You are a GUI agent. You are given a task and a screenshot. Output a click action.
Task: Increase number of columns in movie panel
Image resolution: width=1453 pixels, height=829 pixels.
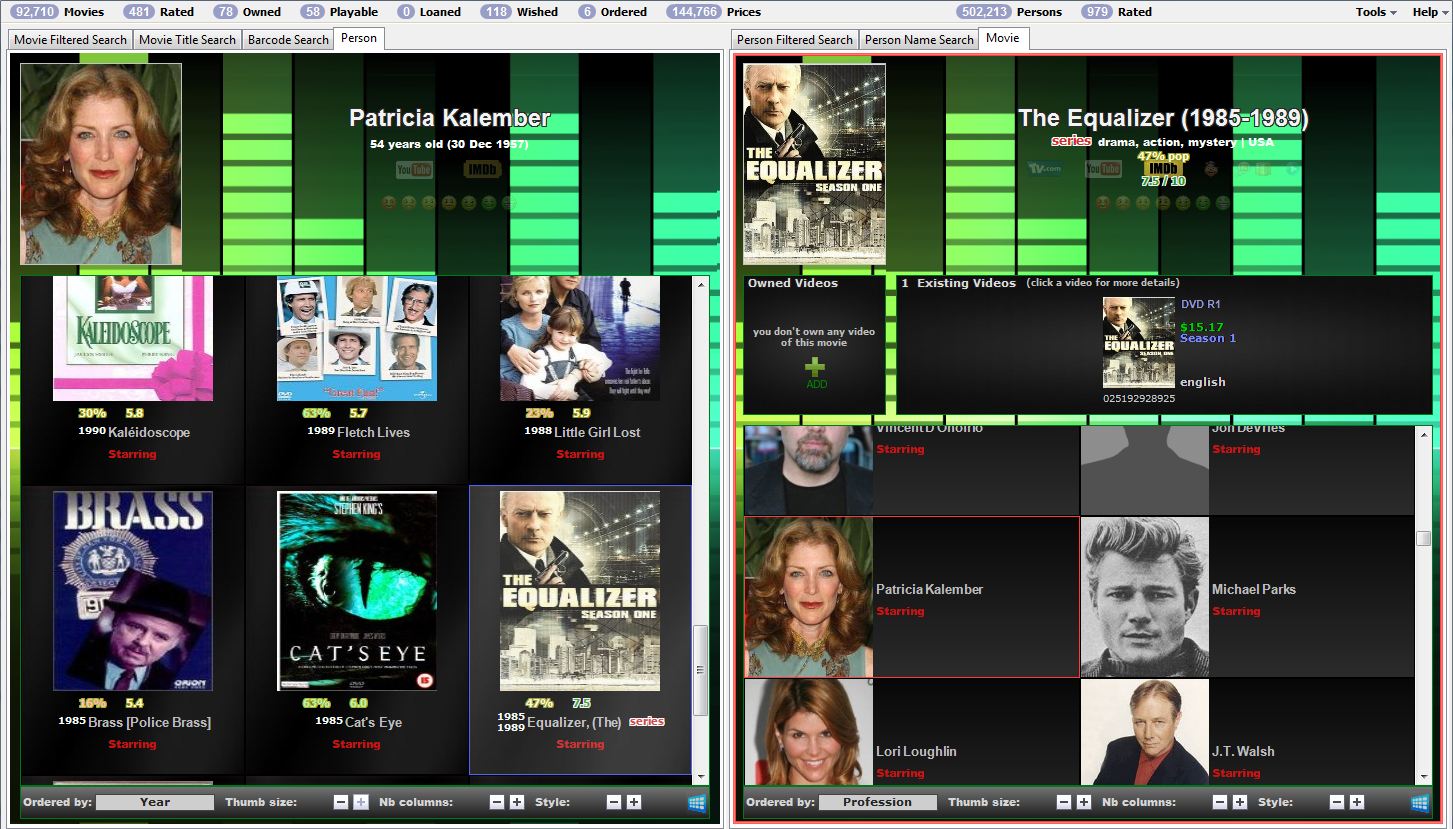click(1240, 802)
